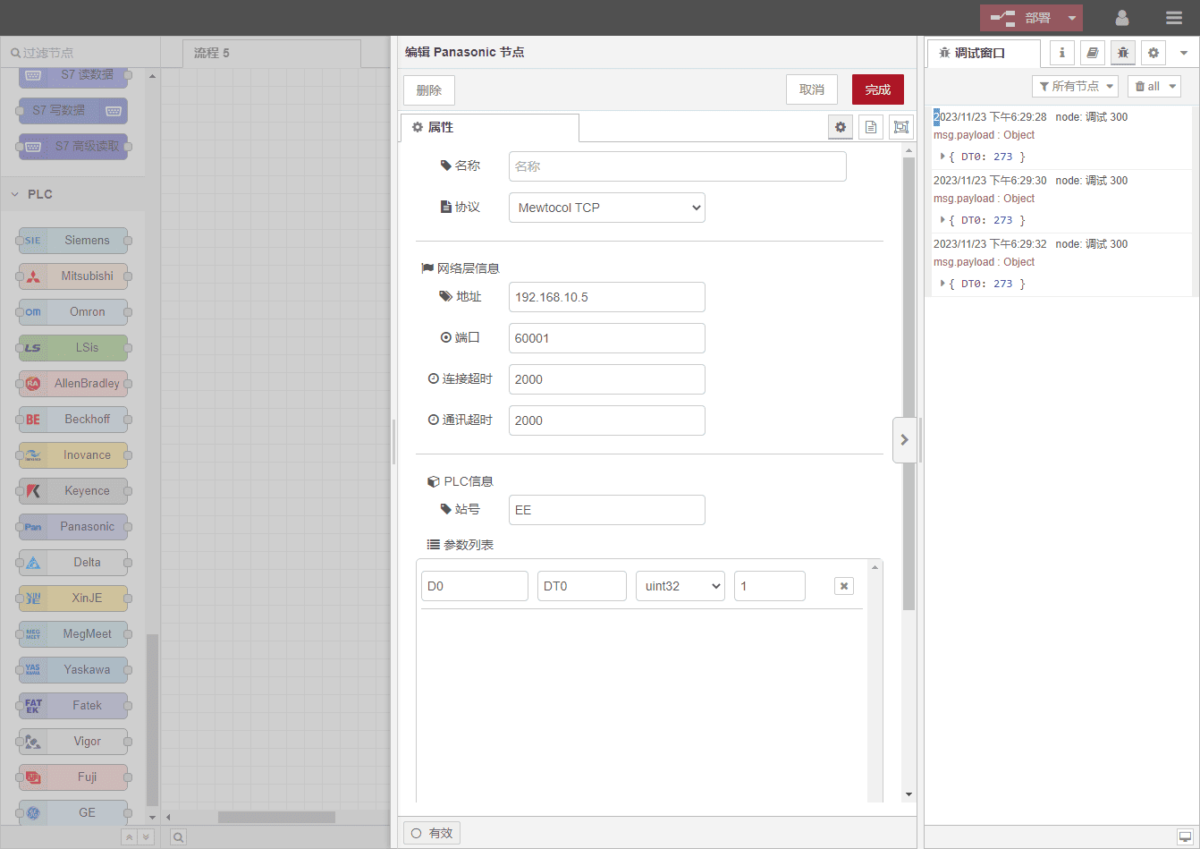Open the sidebar configuration gear icon

(1154, 53)
